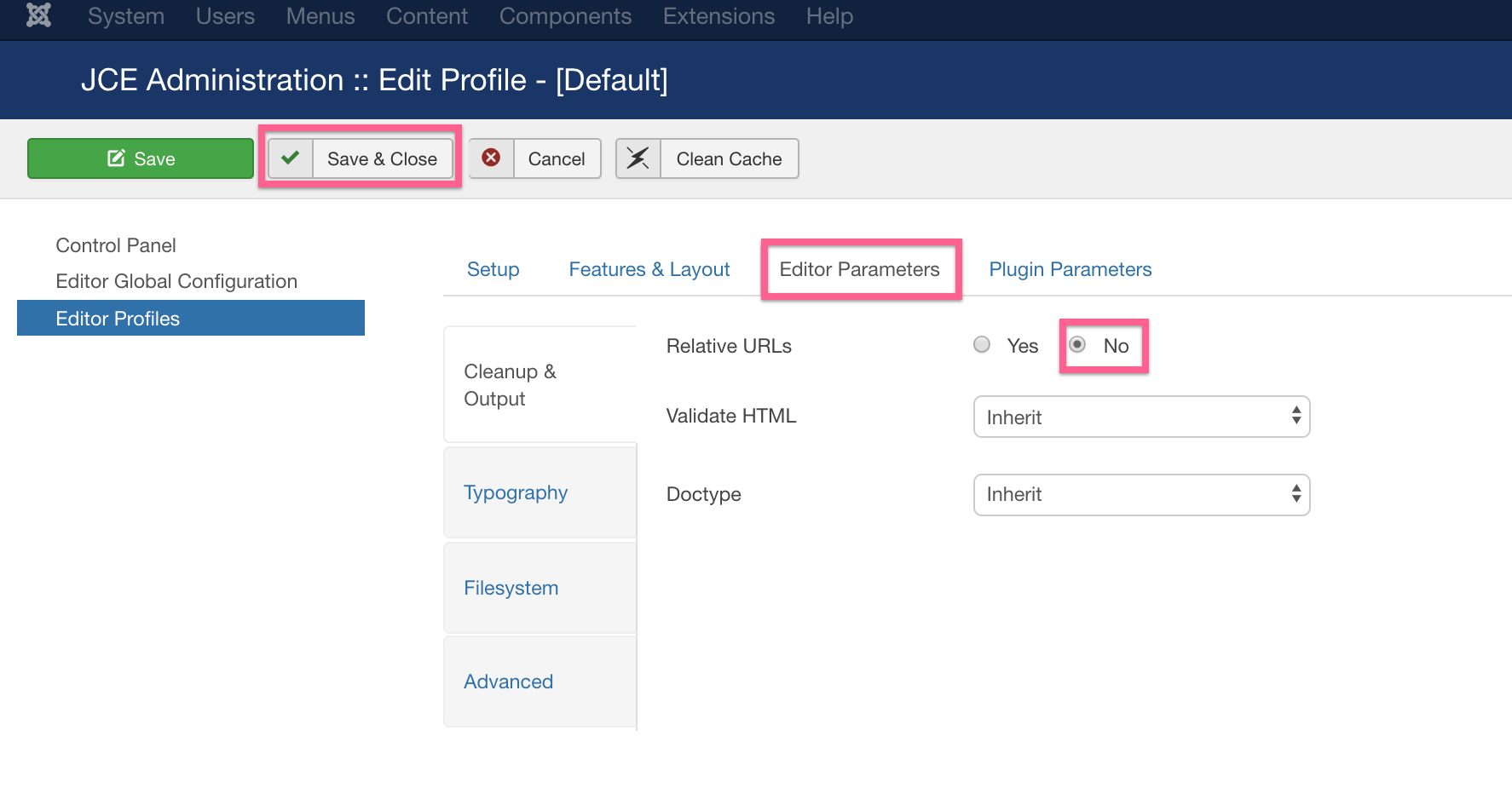Click the Cancel button label
This screenshot has height=794, width=1512.
click(557, 159)
